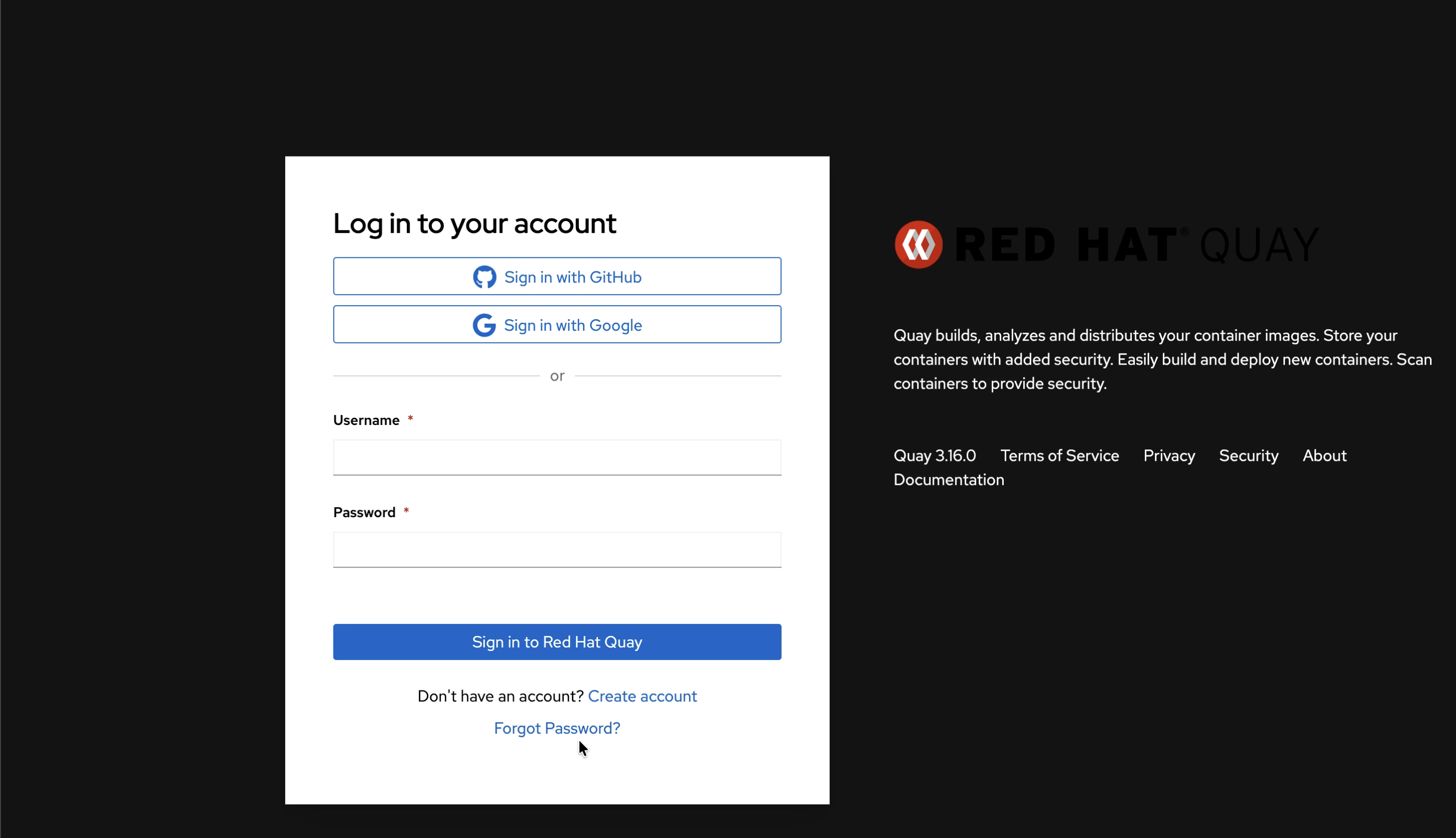Focus the Username input field
Viewport: 1456px width, 838px height.
click(x=556, y=457)
